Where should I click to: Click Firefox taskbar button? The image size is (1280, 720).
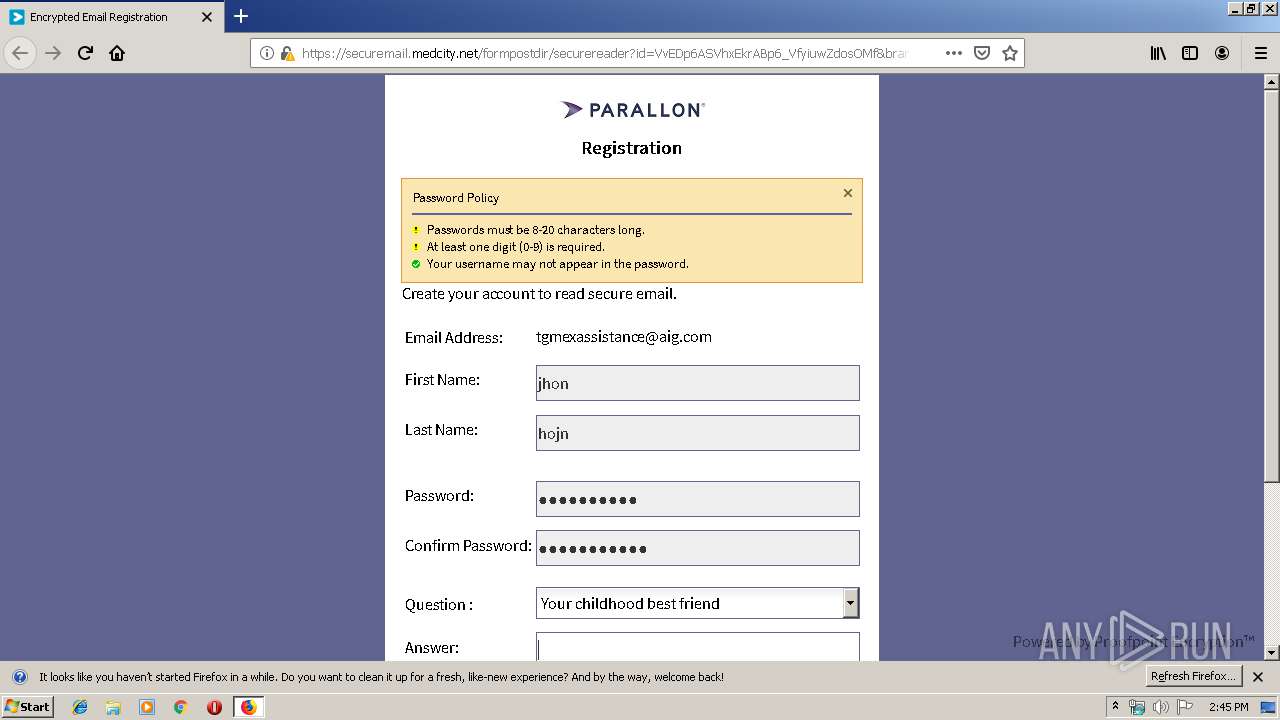click(248, 707)
